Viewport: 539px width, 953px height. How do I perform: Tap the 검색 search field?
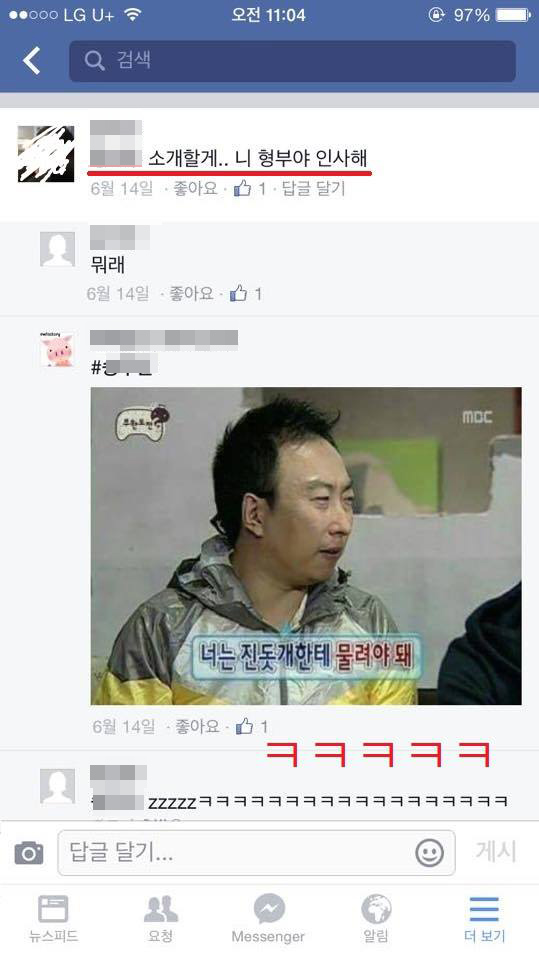[x=292, y=61]
